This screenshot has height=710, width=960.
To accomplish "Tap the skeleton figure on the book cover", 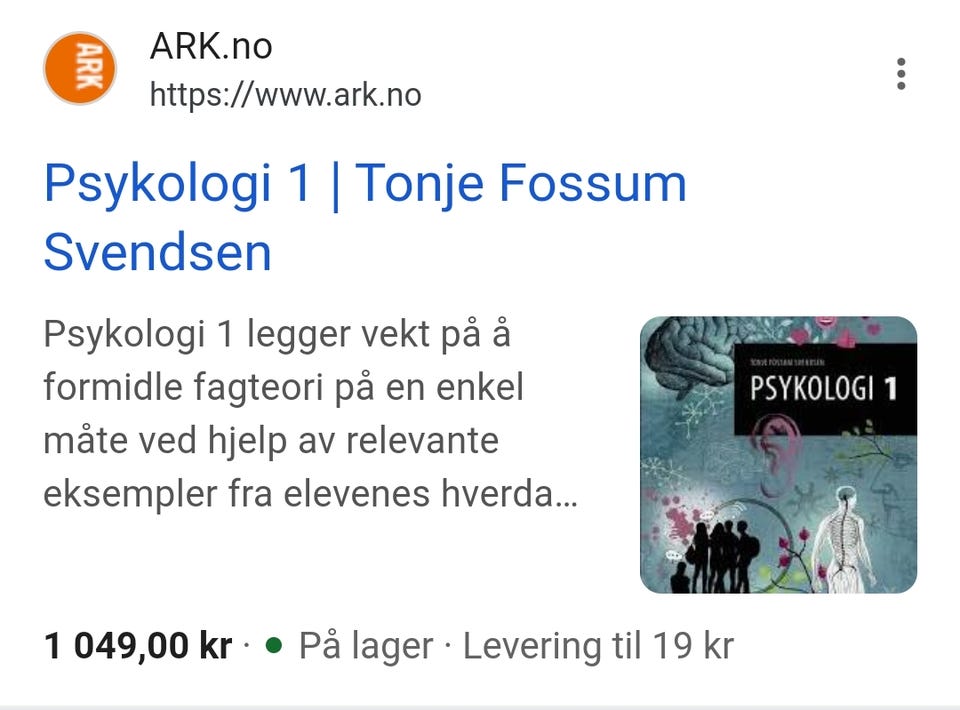I will 844,540.
